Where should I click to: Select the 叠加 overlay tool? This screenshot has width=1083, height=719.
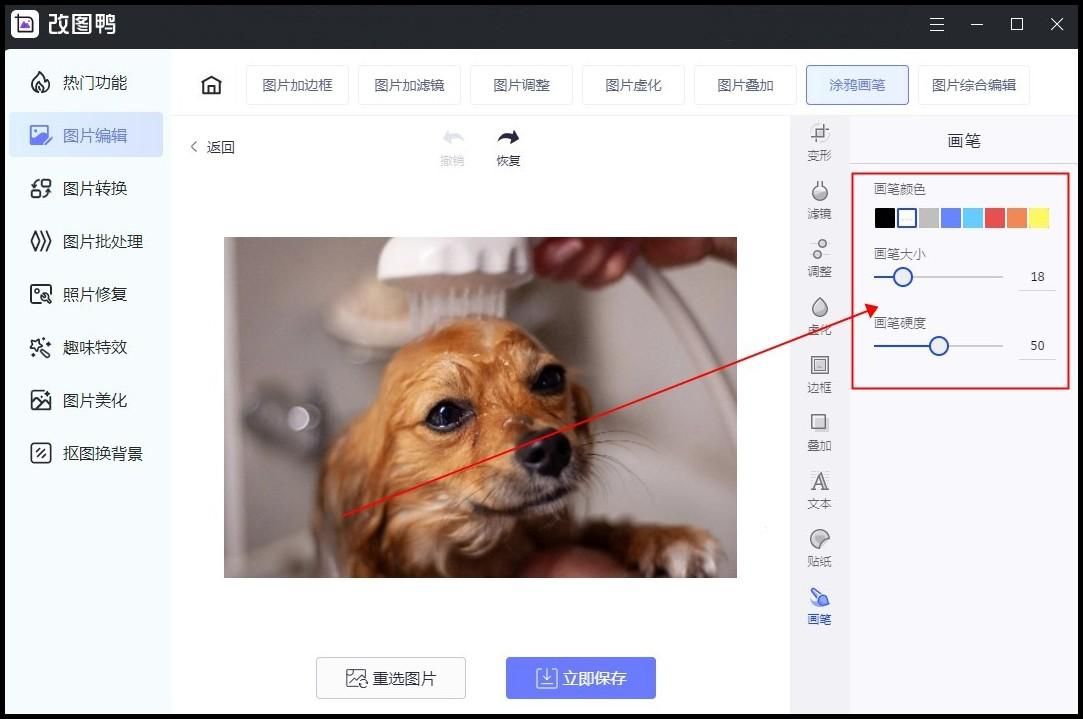tap(819, 432)
